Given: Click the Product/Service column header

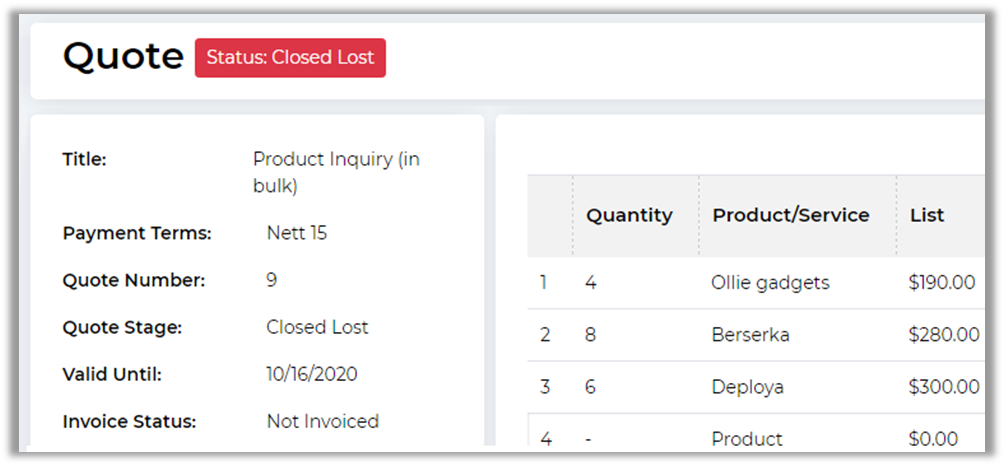Looking at the screenshot, I should point(790,215).
